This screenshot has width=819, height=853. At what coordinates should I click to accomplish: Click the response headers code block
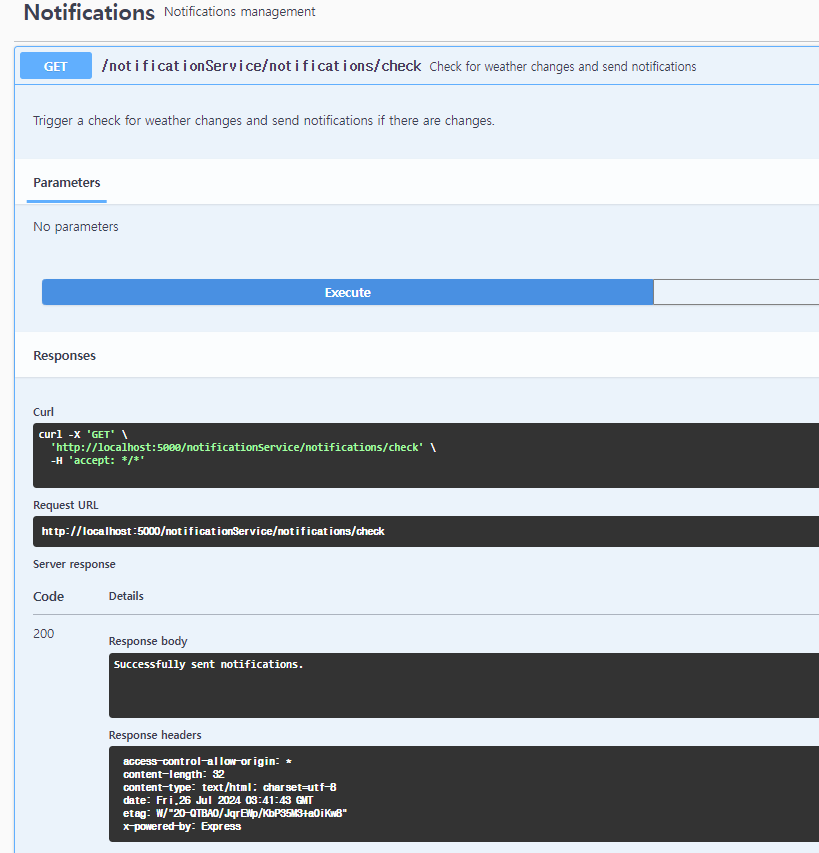tap(464, 794)
